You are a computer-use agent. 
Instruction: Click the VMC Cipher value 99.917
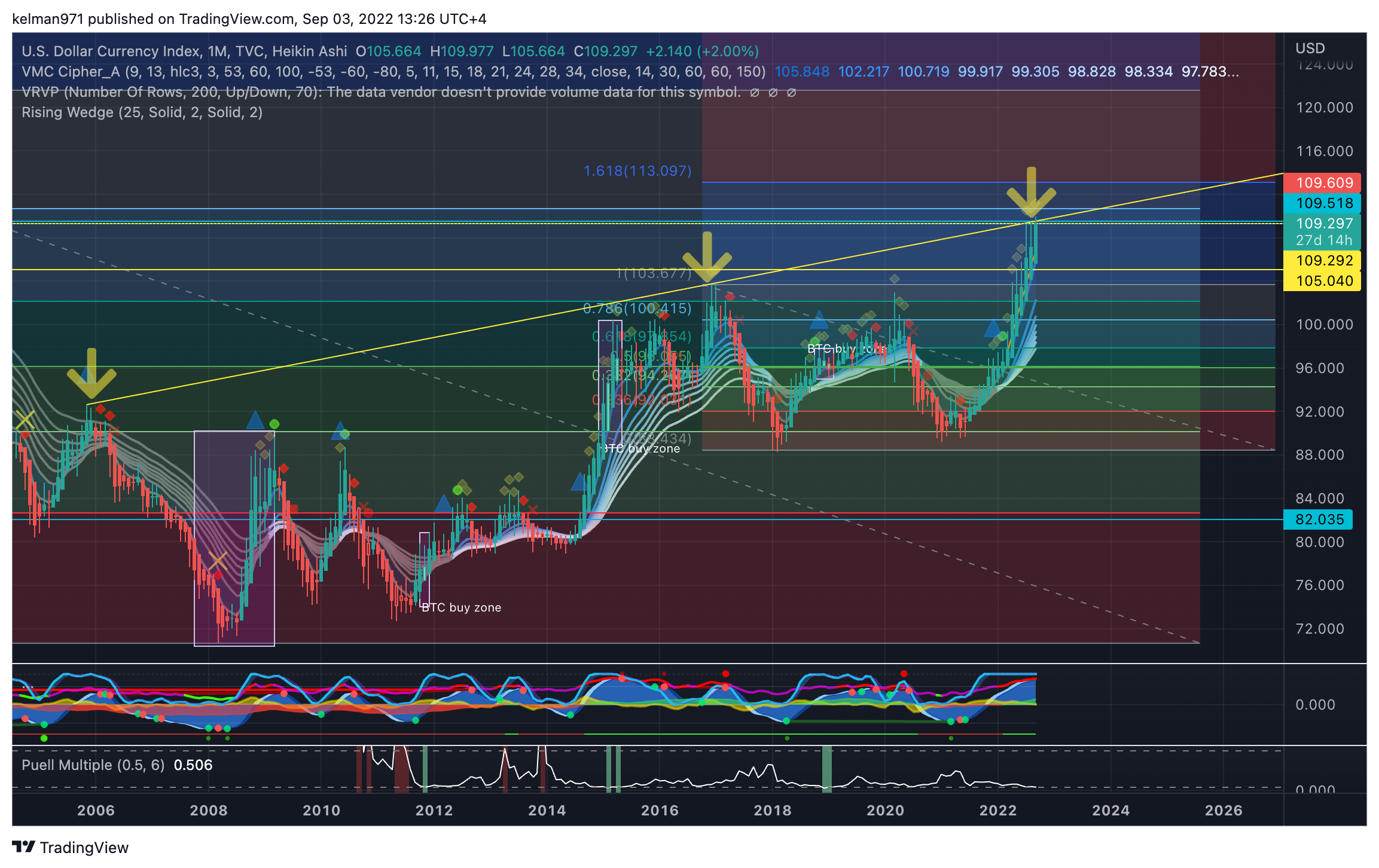[980, 72]
